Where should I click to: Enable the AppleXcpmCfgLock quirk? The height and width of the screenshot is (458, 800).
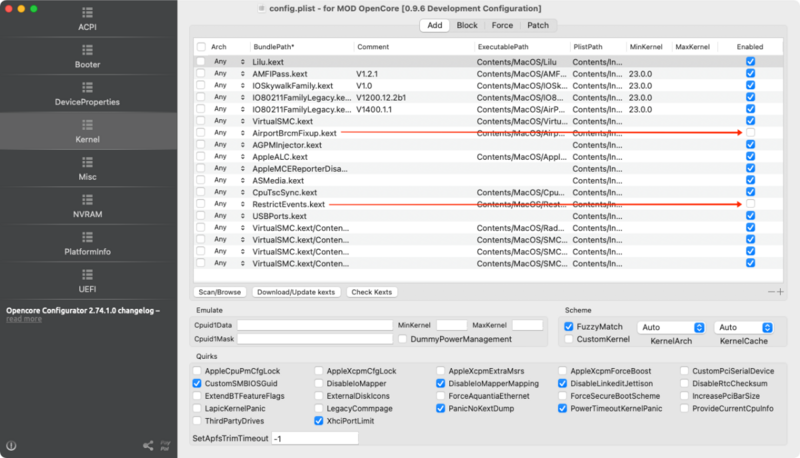coord(319,371)
